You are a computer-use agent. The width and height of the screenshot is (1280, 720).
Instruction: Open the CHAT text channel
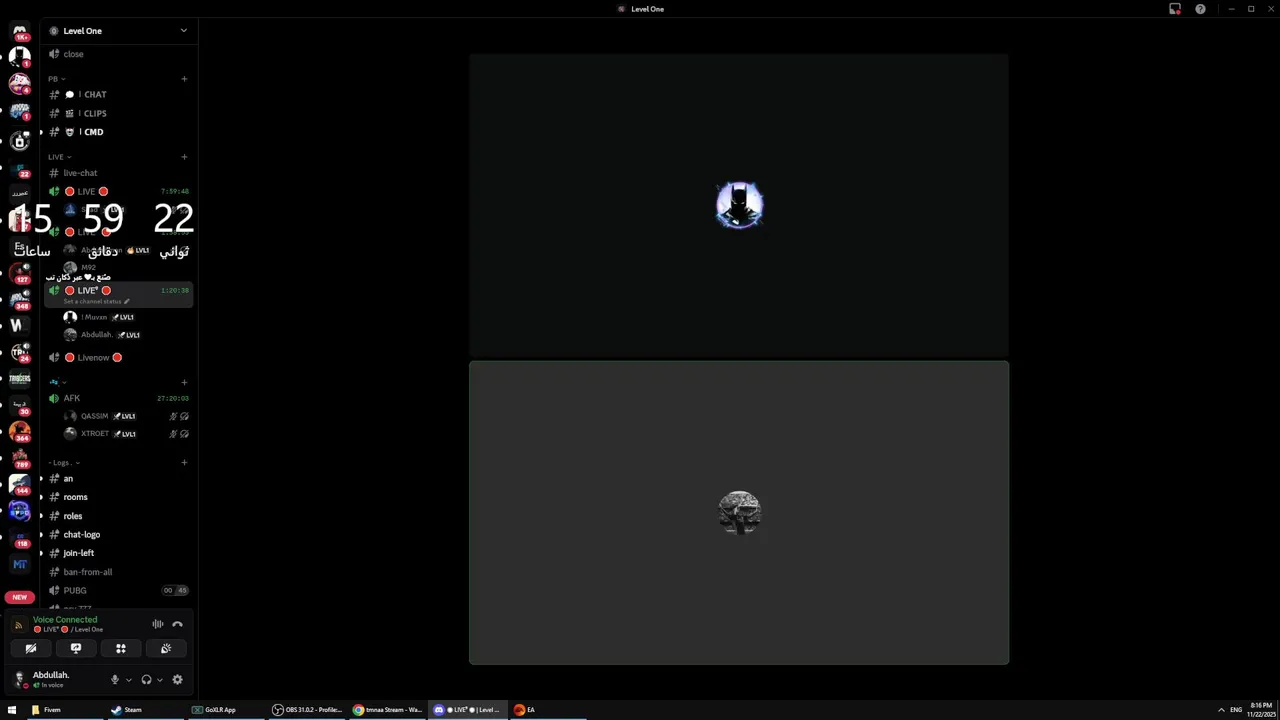pyautogui.click(x=118, y=94)
